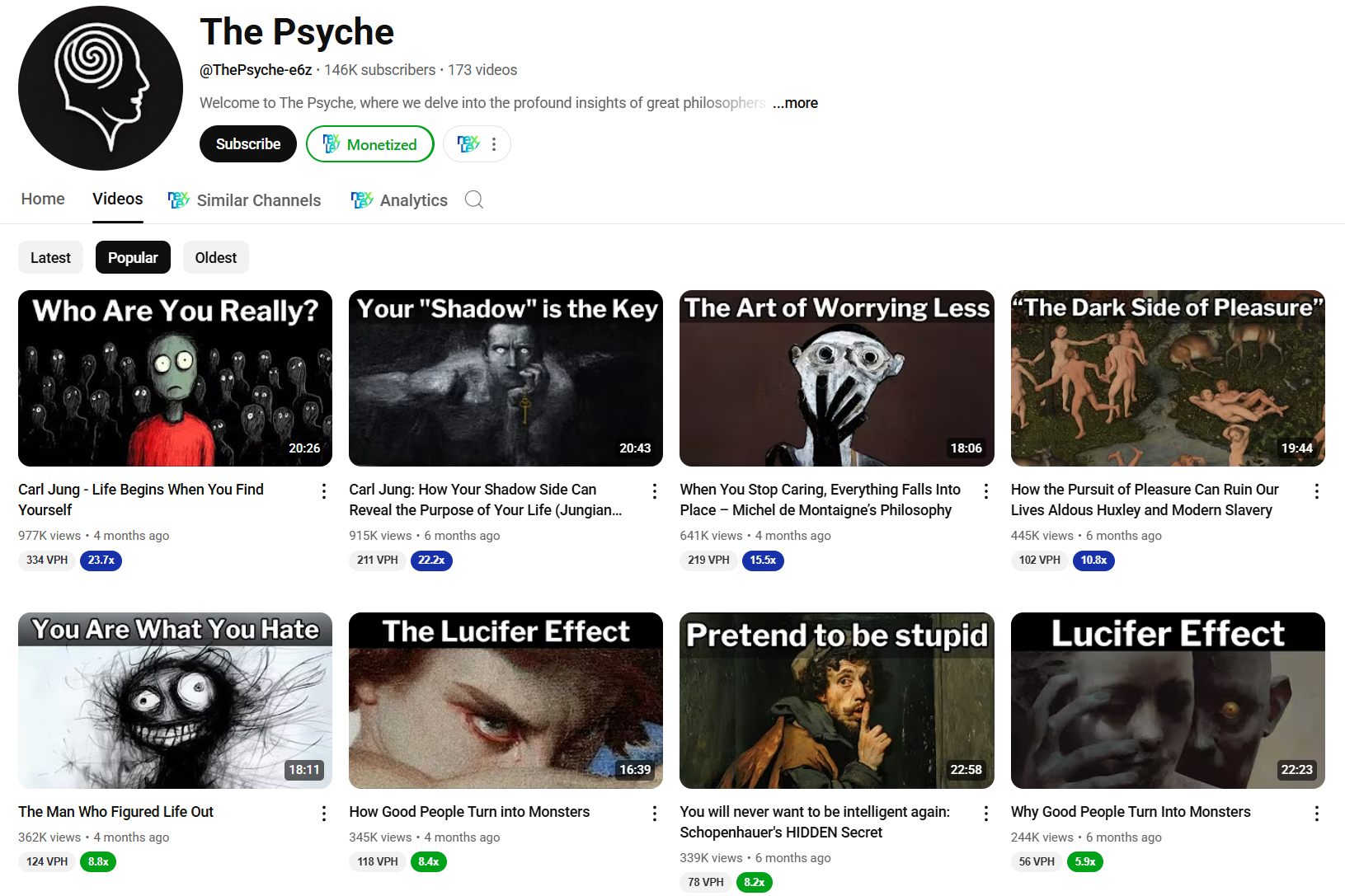
Task: Select the Oldest sort chip
Action: [216, 257]
